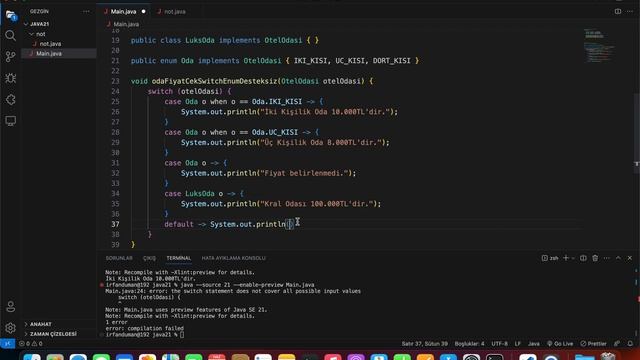Open the launch profile dropdown beside plus
Viewport: 640px width, 360px height.
click(x=573, y=258)
